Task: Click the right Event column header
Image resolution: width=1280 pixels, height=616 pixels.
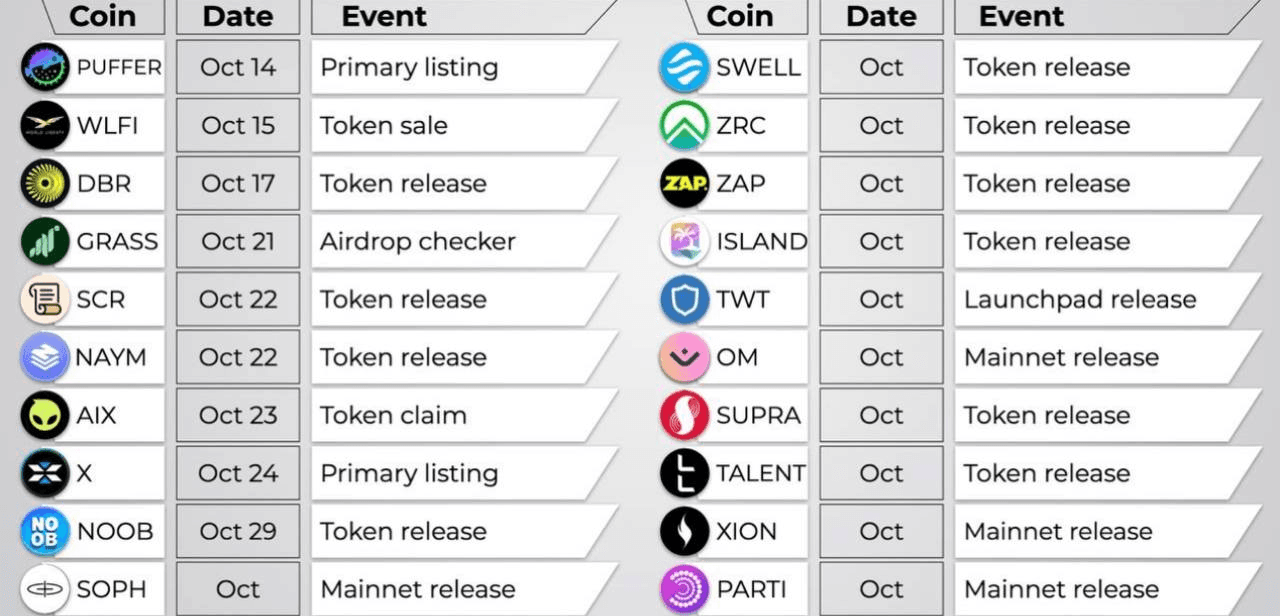Action: click(1021, 16)
